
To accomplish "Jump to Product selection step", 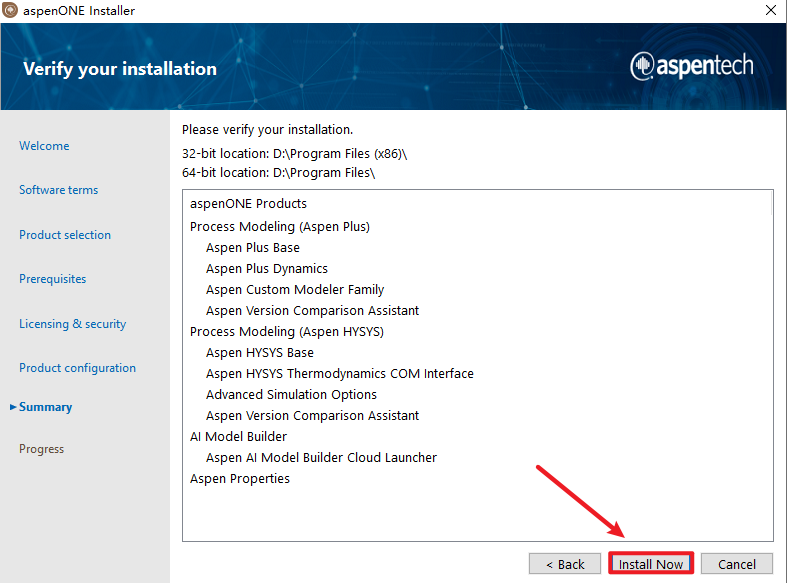I will coord(65,235).
